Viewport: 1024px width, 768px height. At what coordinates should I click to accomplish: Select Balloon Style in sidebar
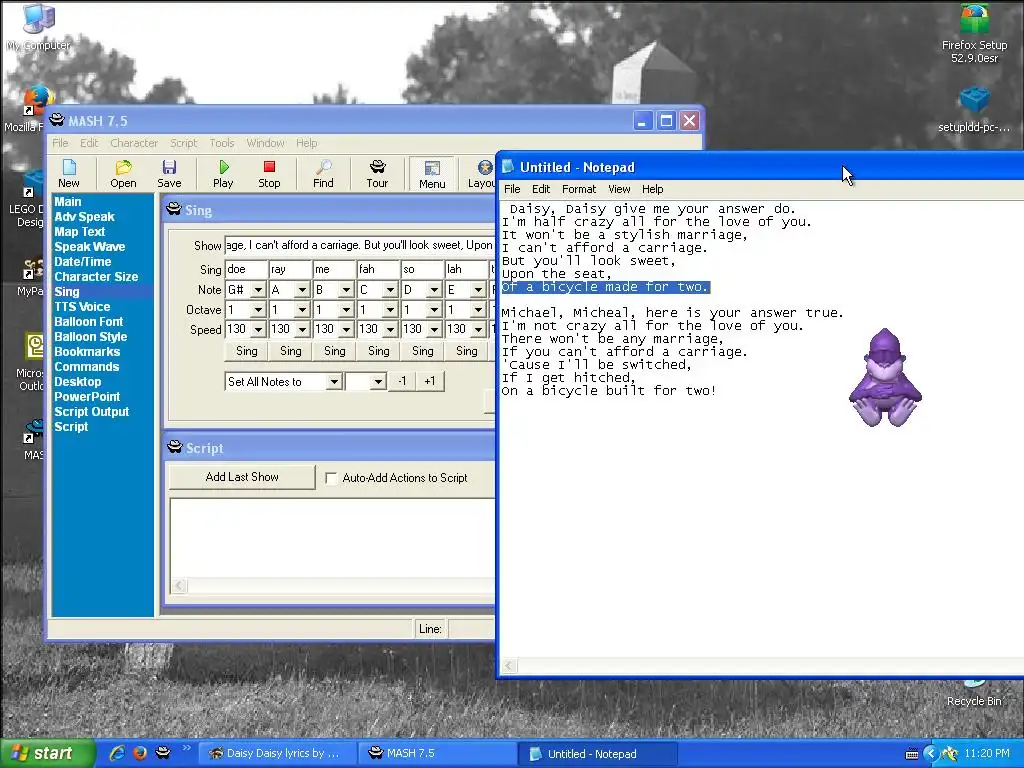click(90, 337)
